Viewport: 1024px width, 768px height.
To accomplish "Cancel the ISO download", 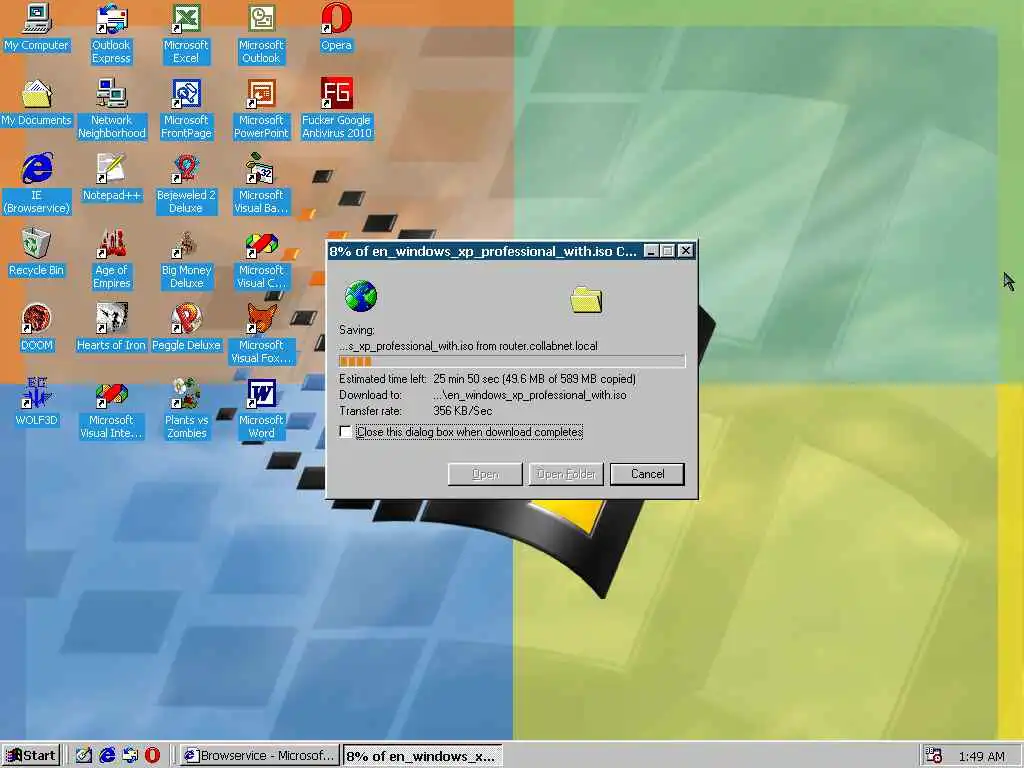I will [x=647, y=474].
